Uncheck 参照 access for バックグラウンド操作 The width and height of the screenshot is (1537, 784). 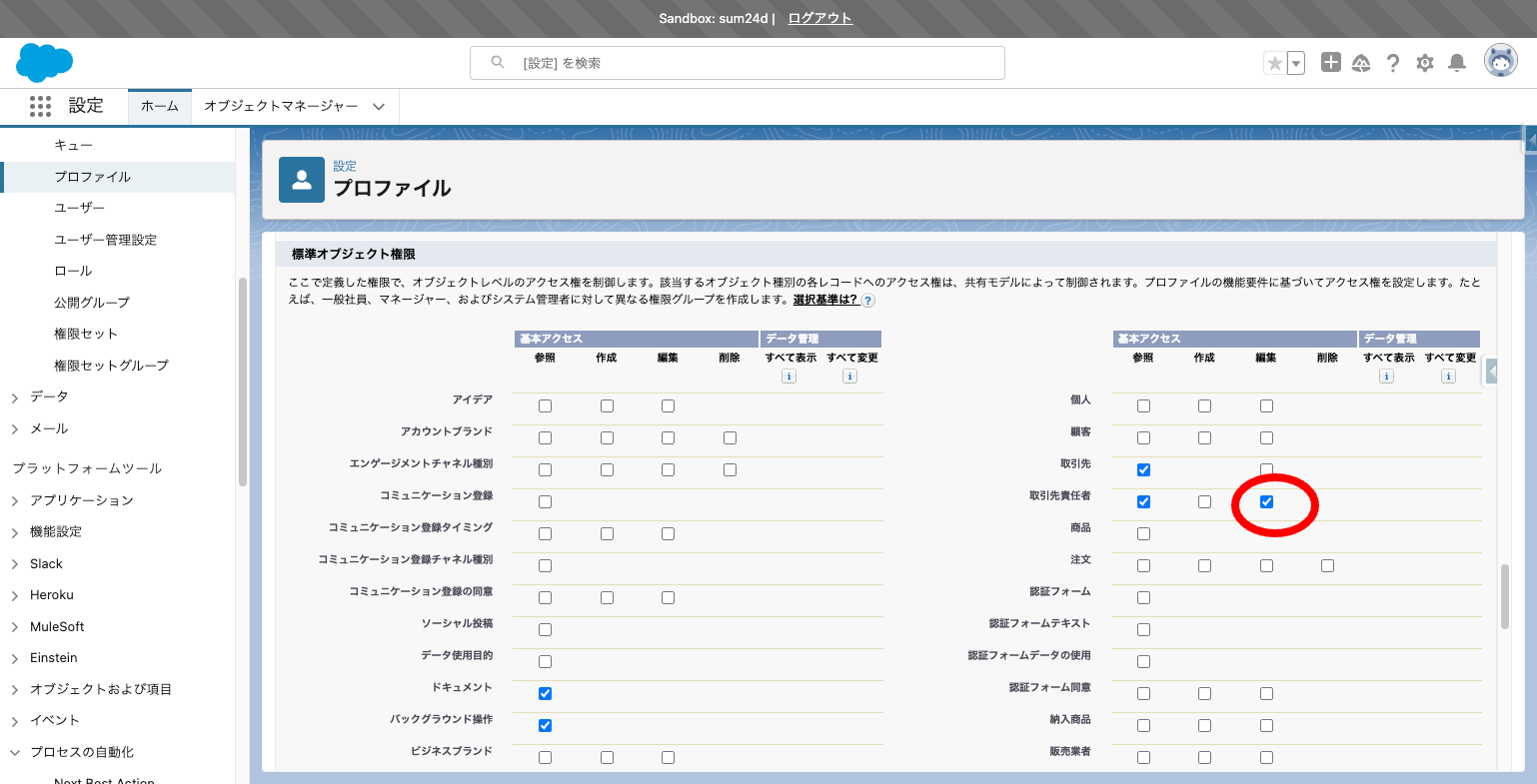[x=545, y=726]
